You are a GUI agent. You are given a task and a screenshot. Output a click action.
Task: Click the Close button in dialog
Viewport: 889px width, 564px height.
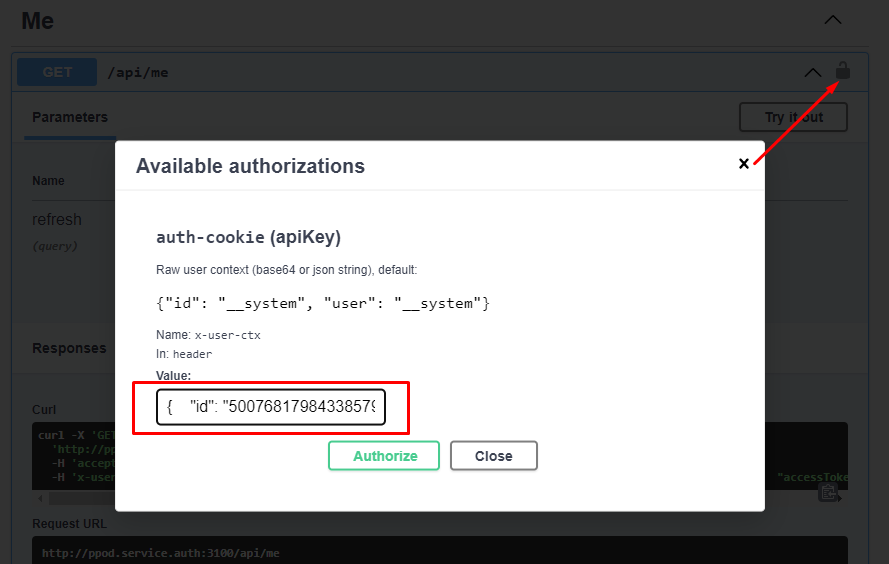click(493, 456)
